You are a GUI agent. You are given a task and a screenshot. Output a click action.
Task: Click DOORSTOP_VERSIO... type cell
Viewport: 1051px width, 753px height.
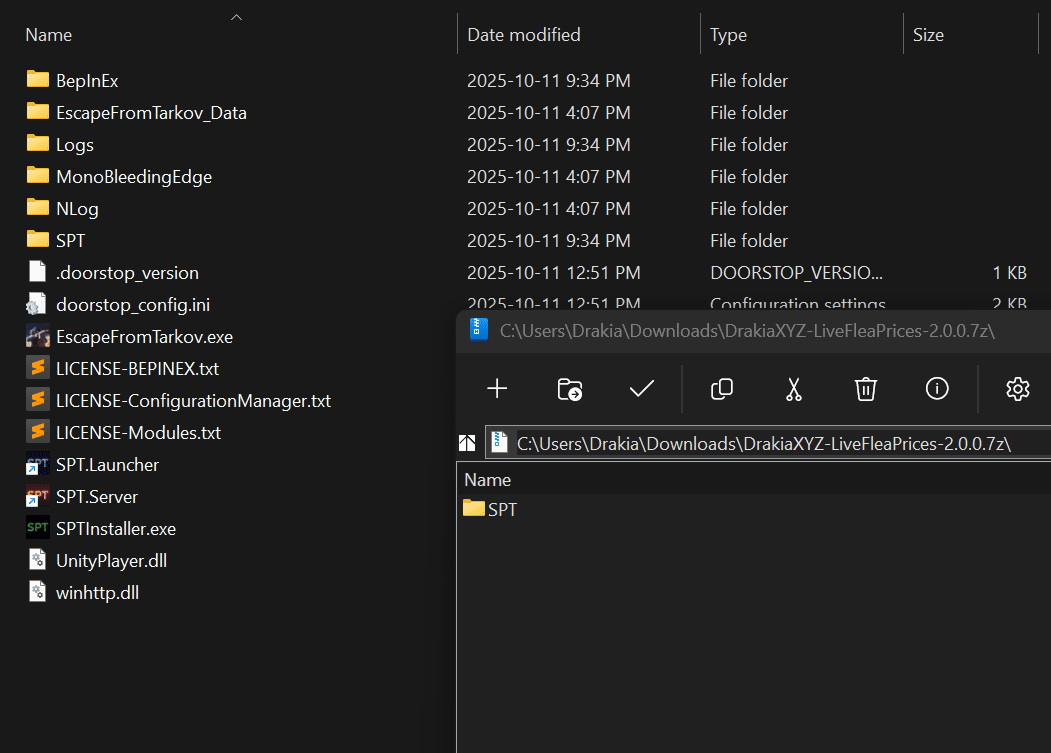796,273
